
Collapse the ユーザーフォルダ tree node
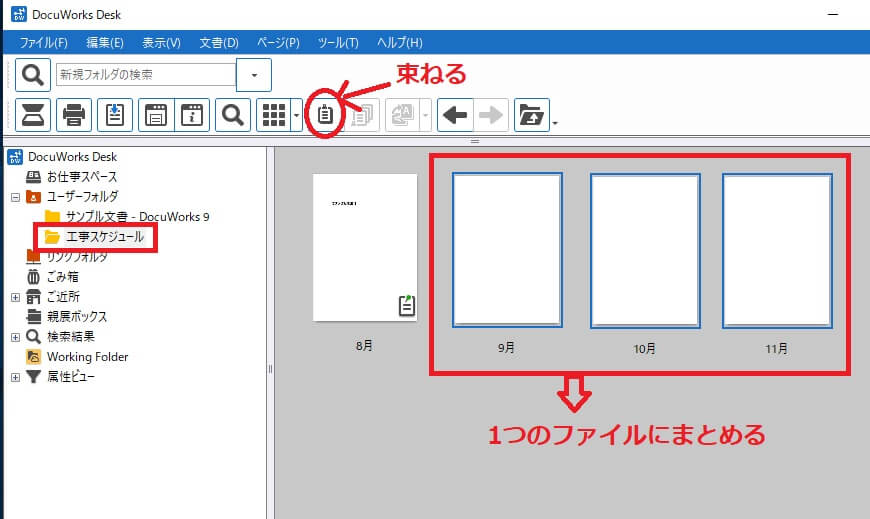click(15, 197)
